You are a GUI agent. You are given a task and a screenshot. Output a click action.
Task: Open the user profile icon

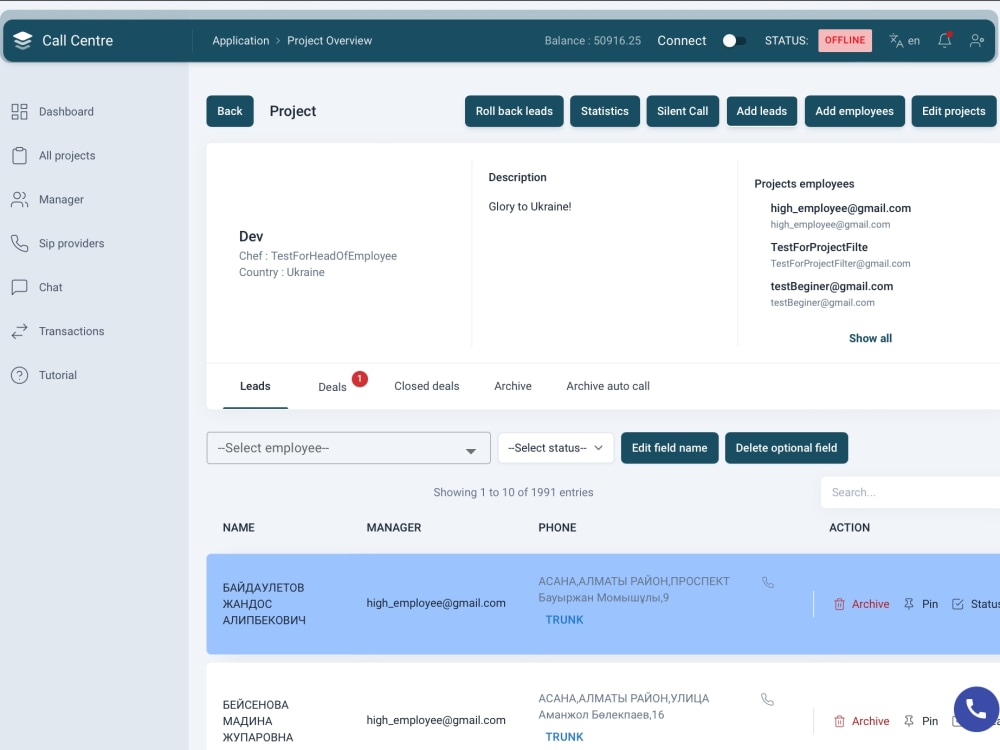pos(976,40)
